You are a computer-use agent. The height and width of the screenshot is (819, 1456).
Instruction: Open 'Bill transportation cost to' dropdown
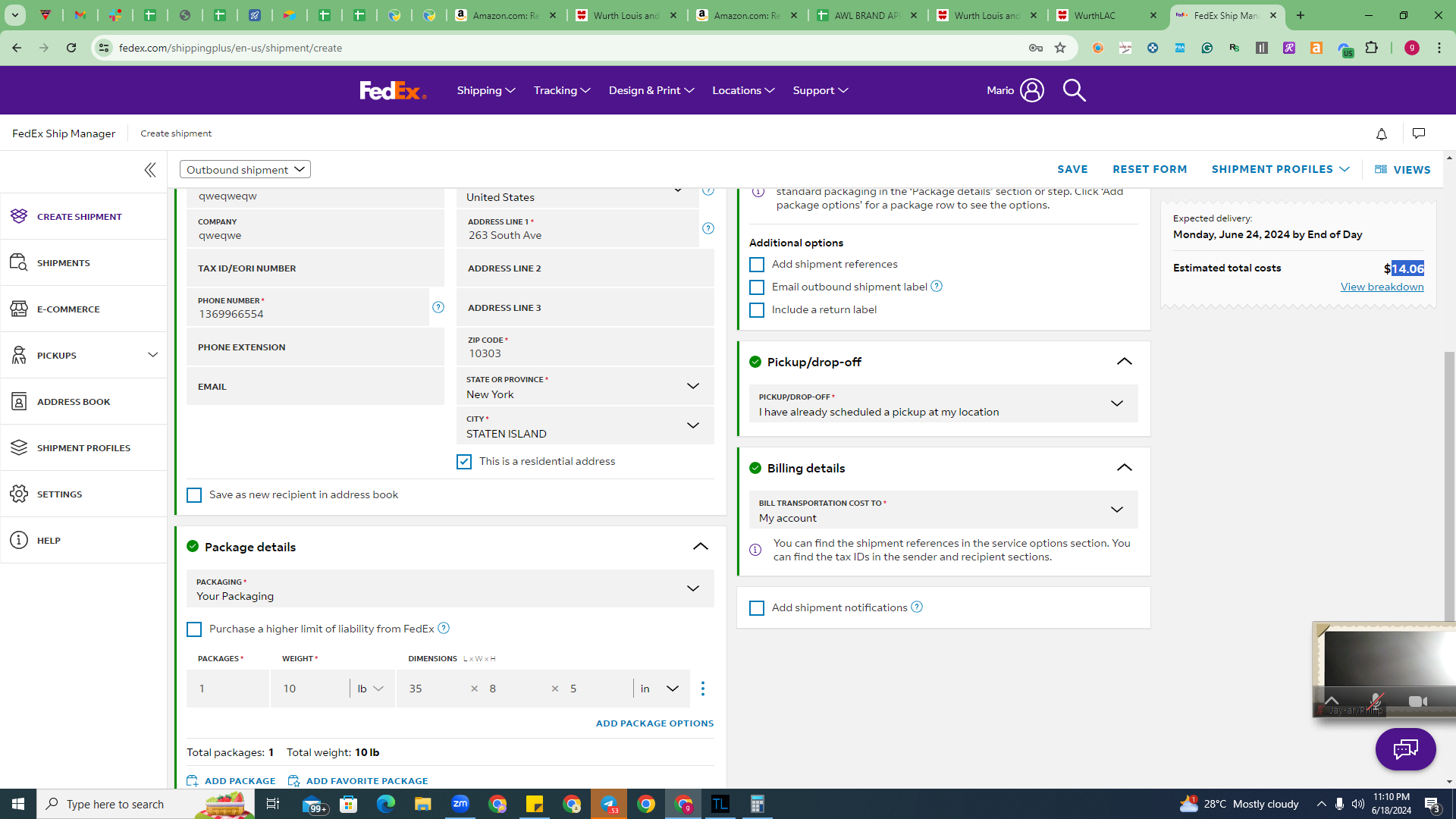coord(943,510)
